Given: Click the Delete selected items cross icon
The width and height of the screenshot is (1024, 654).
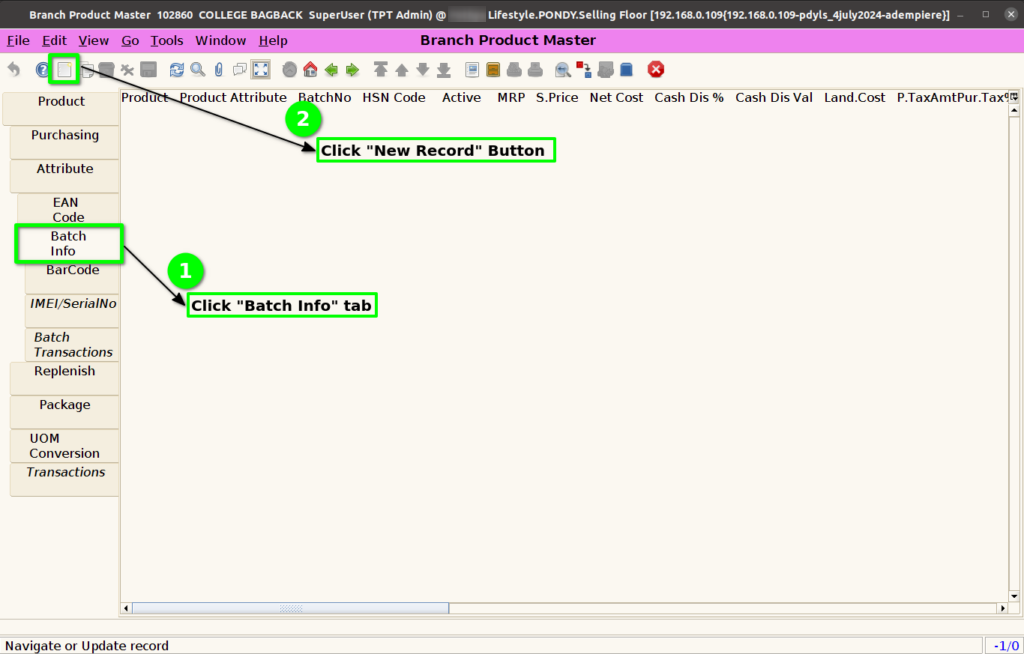Looking at the screenshot, I should click(x=127, y=69).
